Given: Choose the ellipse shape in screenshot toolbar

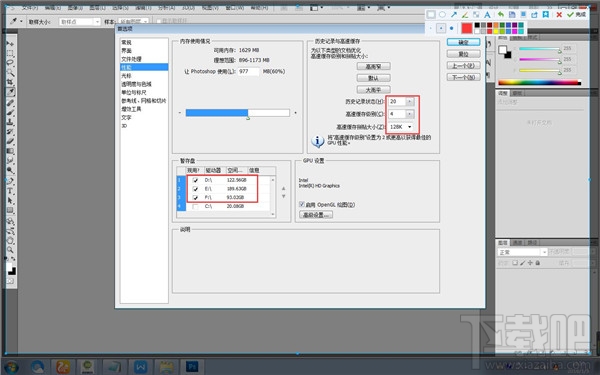Looking at the screenshot, I should 442,15.
